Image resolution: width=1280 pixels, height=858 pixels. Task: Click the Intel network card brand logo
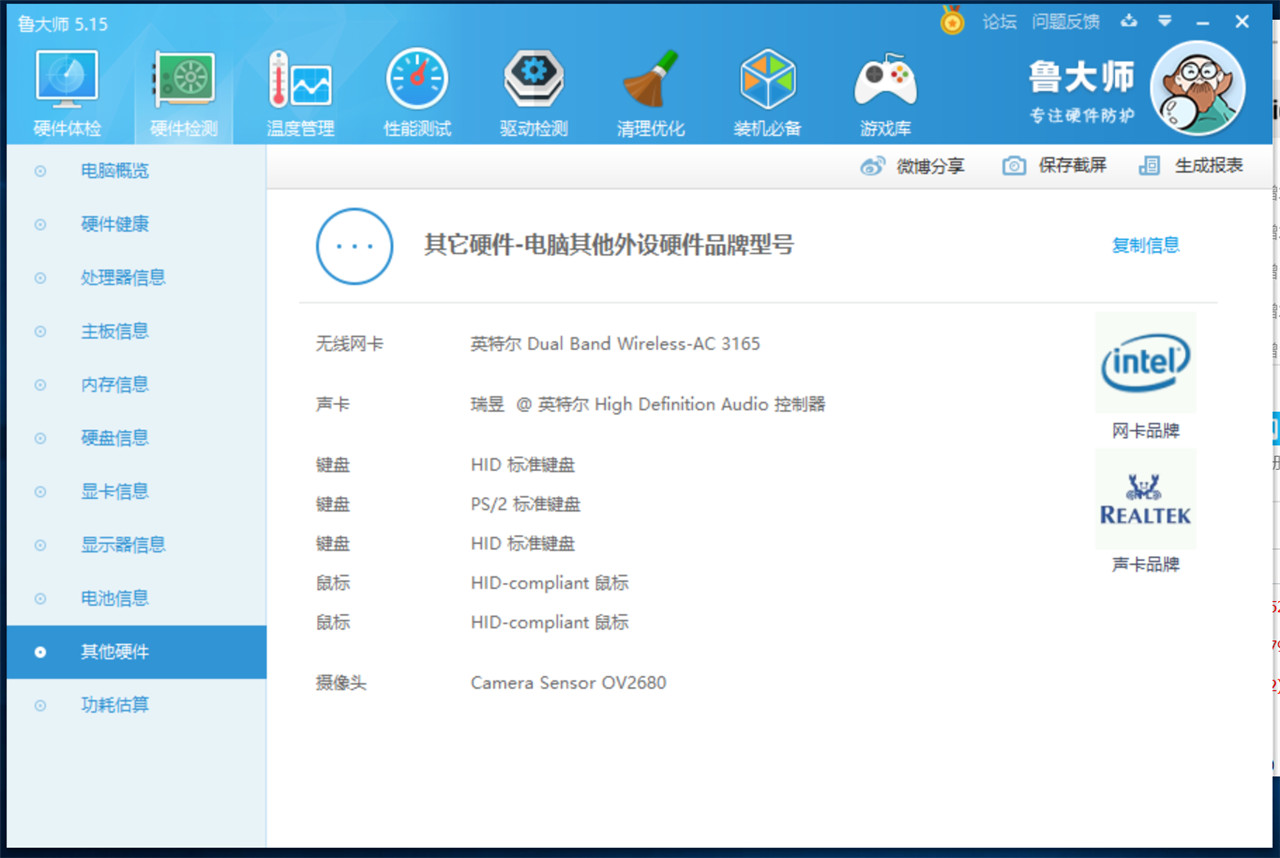pos(1145,363)
